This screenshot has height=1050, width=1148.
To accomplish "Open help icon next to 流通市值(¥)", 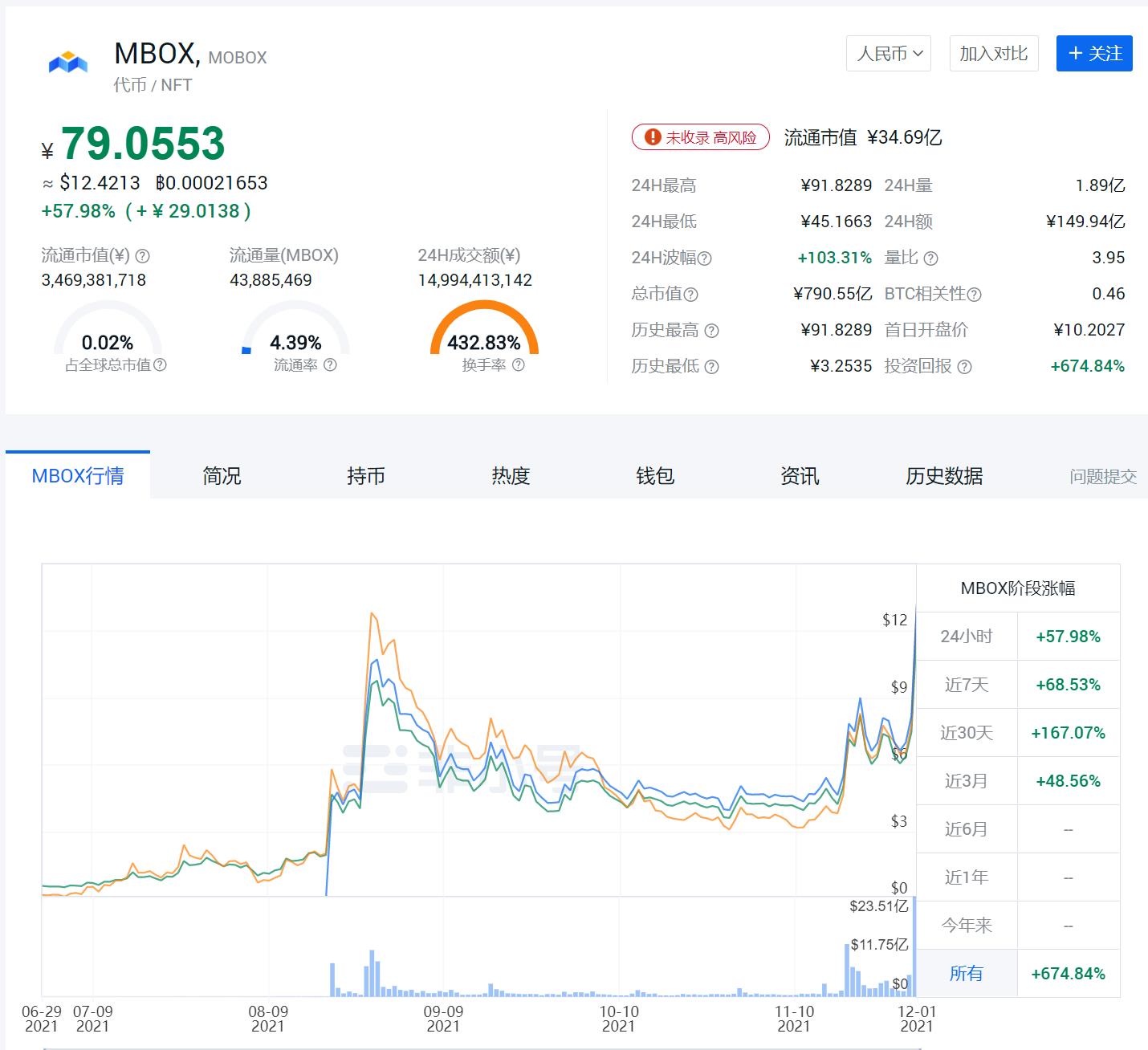I will click(142, 256).
